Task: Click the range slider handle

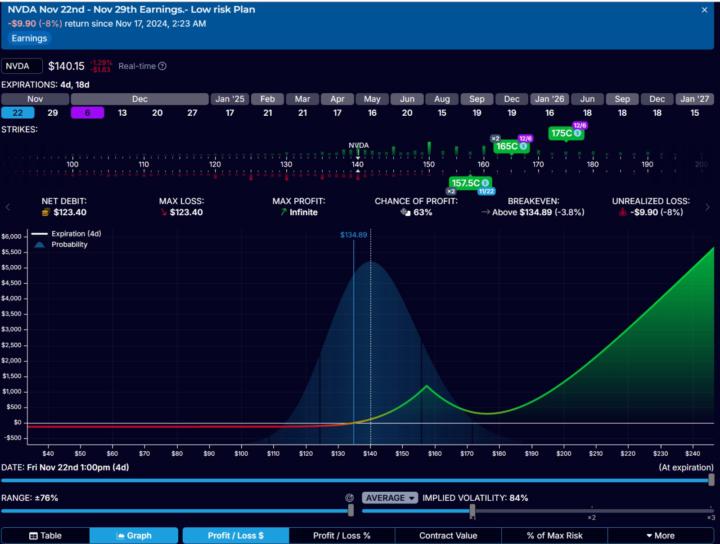Action: [350, 510]
